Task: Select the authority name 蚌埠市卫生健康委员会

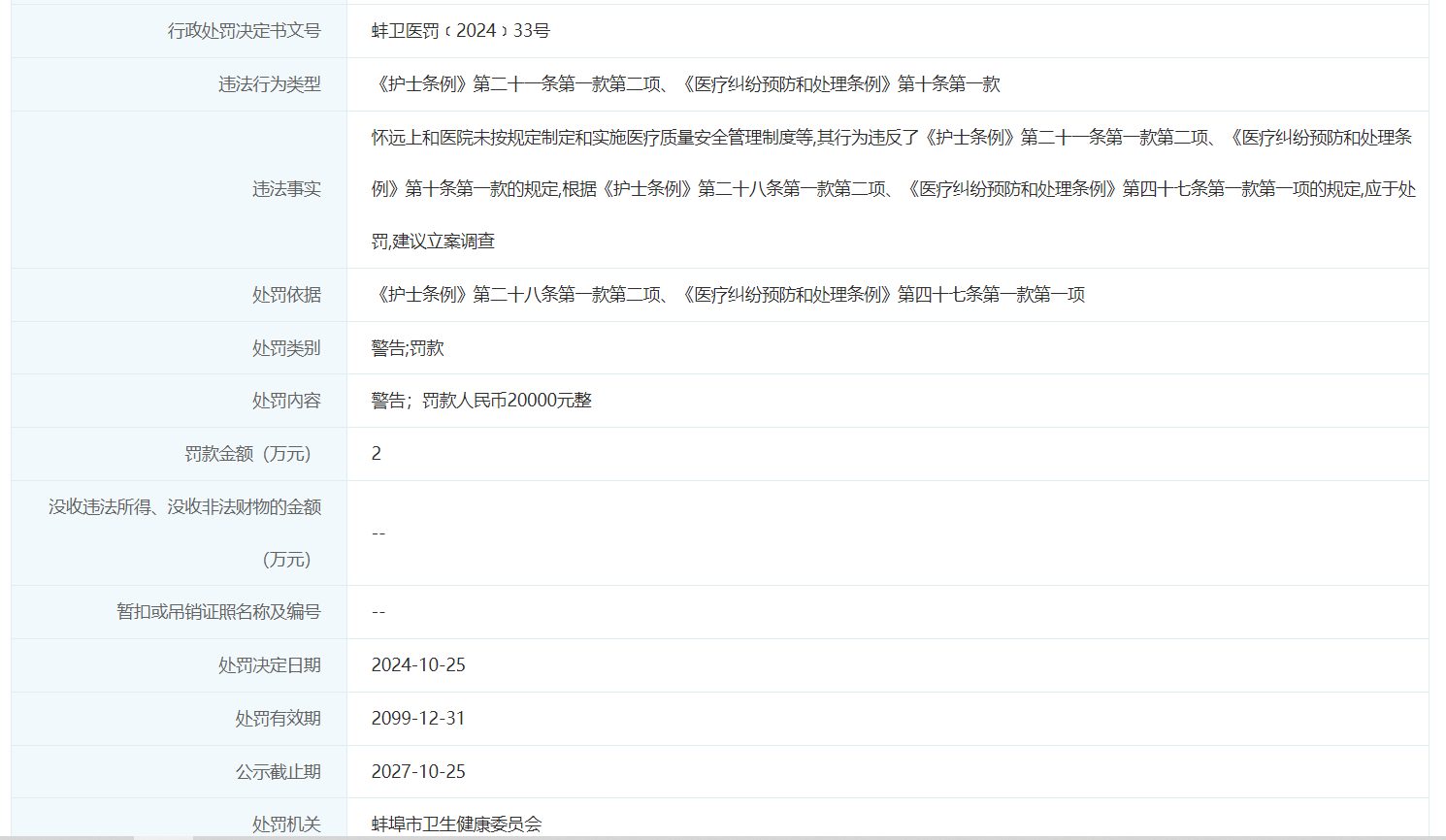Action: click(457, 824)
